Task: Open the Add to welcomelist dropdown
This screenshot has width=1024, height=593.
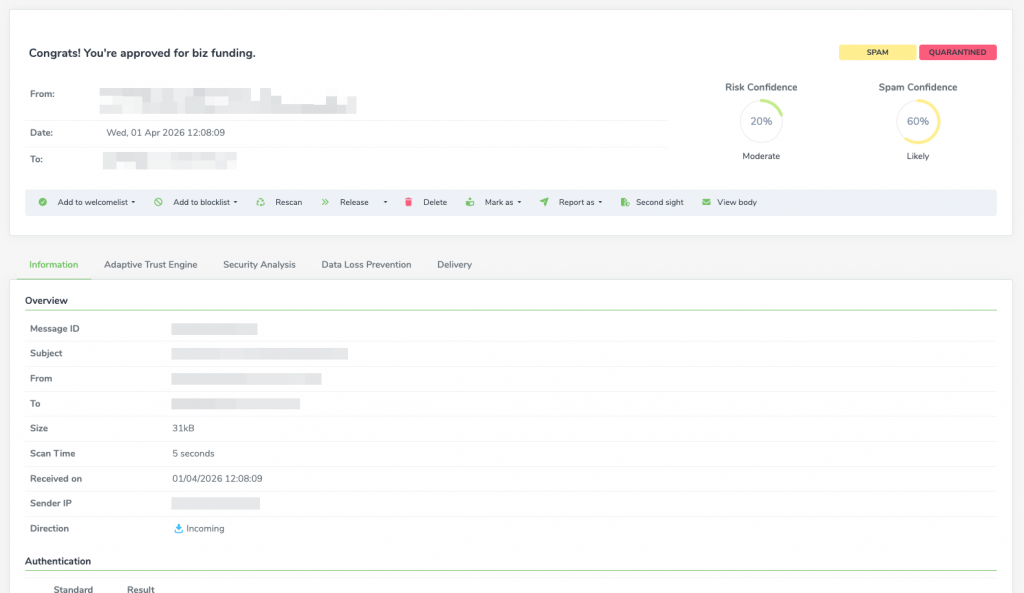Action: coord(96,202)
